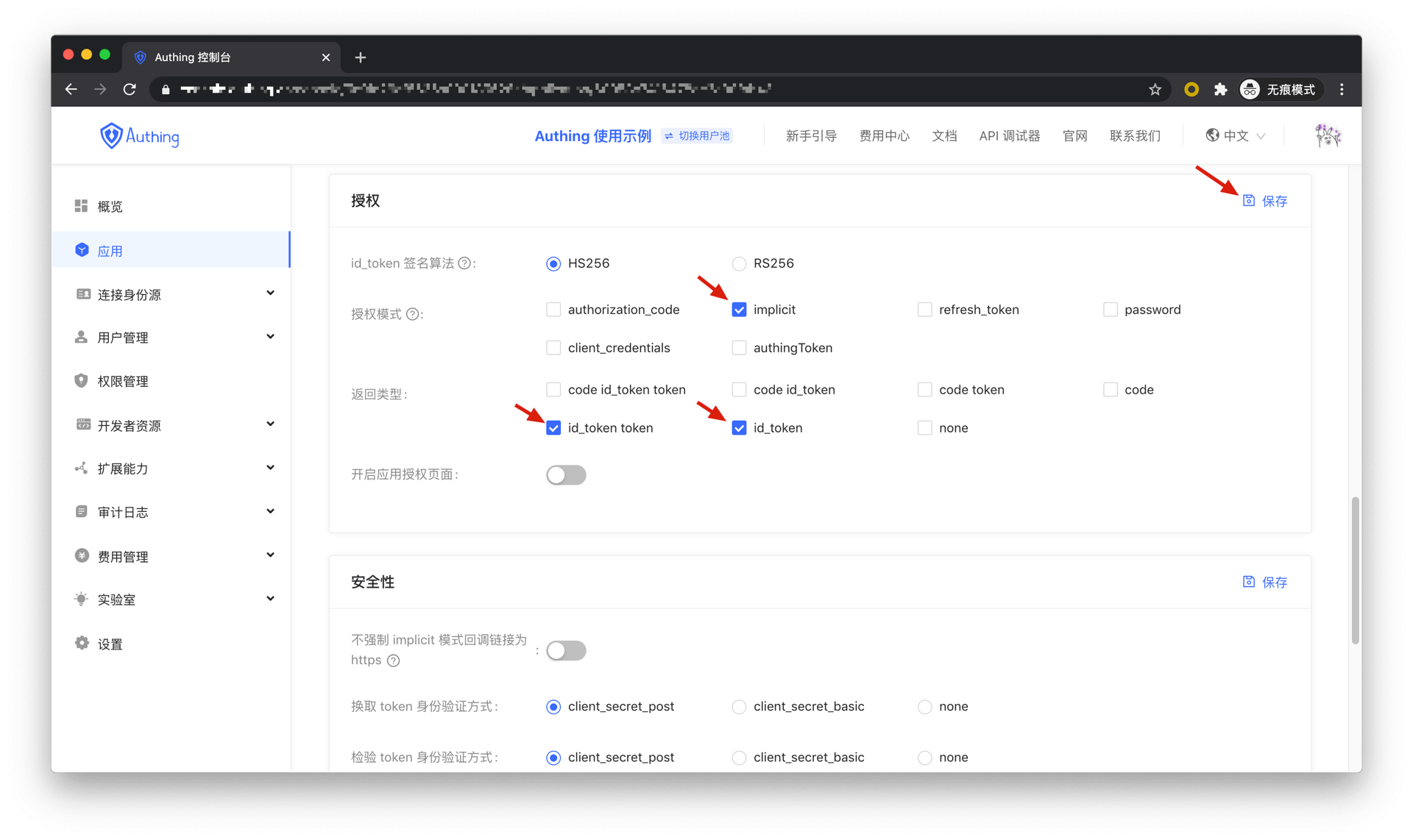
Task: Toggle 不强制 implicit 模式回调链接为 https switch
Action: click(566, 650)
